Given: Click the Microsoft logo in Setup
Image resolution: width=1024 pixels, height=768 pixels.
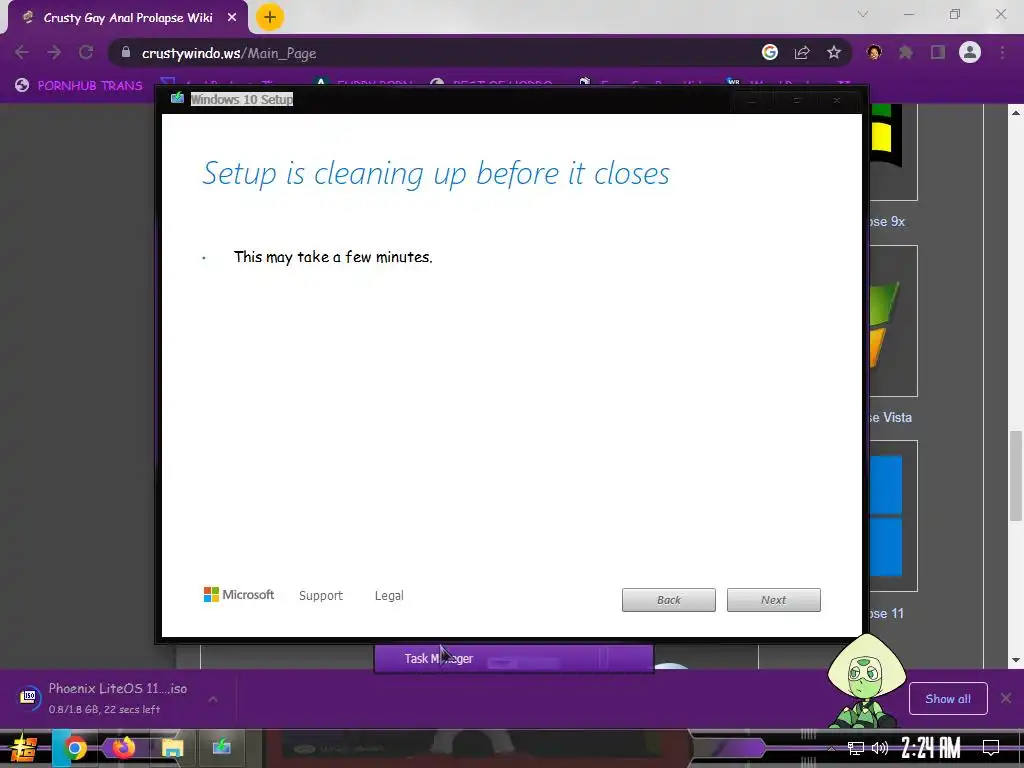Looking at the screenshot, I should (239, 595).
